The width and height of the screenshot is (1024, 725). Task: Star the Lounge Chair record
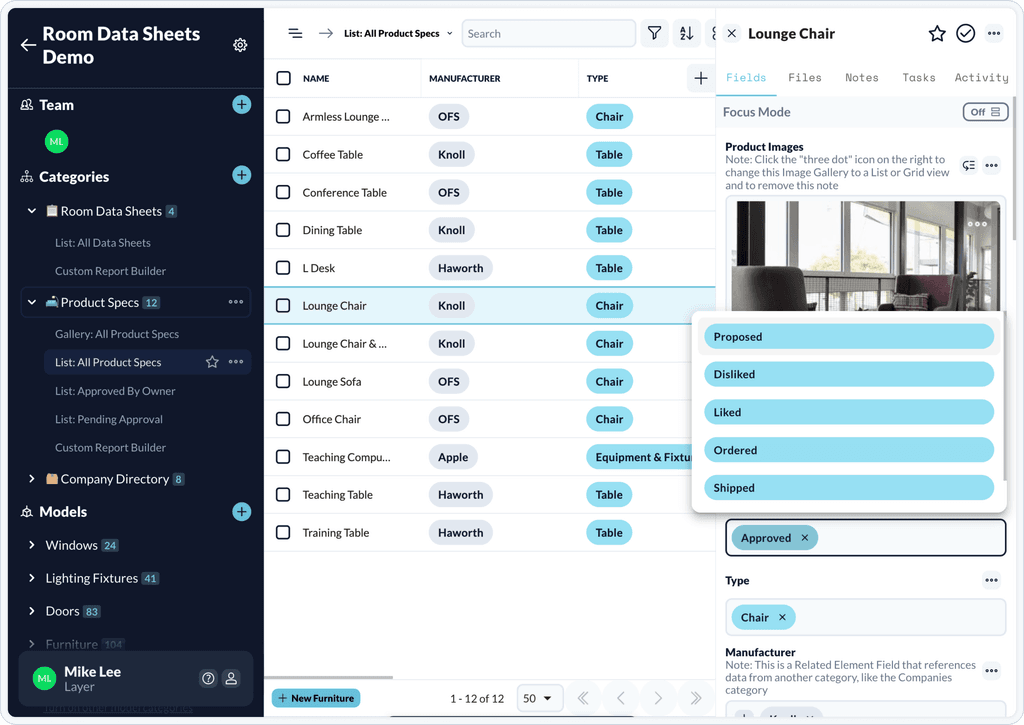pyautogui.click(x=937, y=33)
